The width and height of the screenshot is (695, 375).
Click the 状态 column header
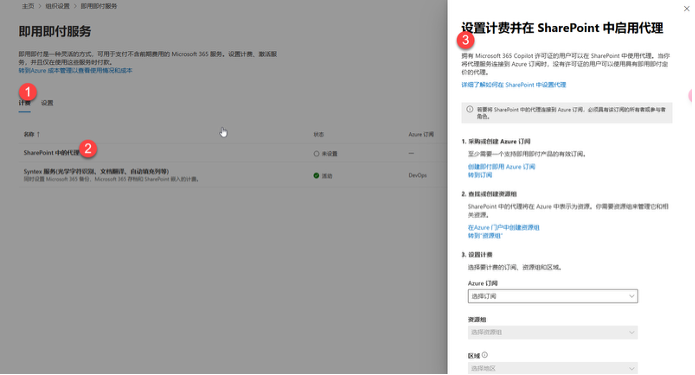[x=318, y=134]
